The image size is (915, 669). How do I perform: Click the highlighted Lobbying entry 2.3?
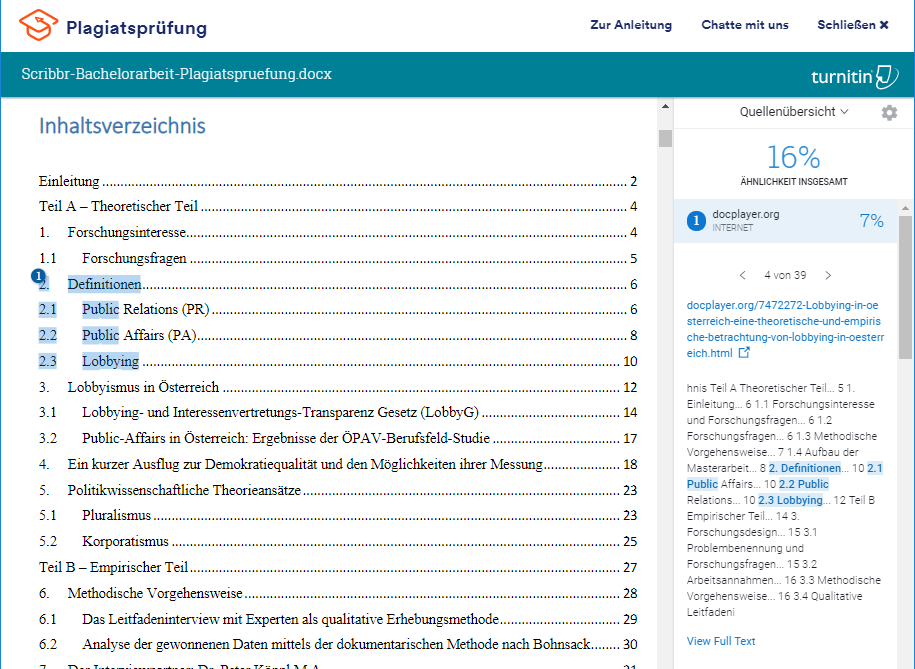pos(110,361)
